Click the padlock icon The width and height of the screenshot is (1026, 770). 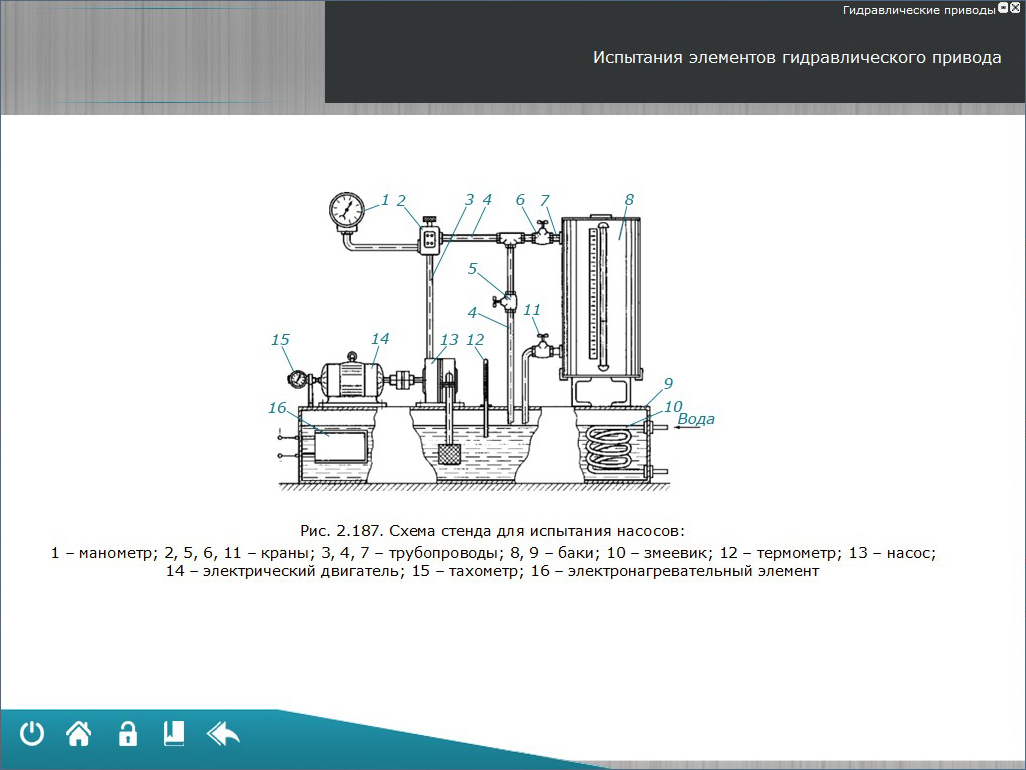(128, 733)
